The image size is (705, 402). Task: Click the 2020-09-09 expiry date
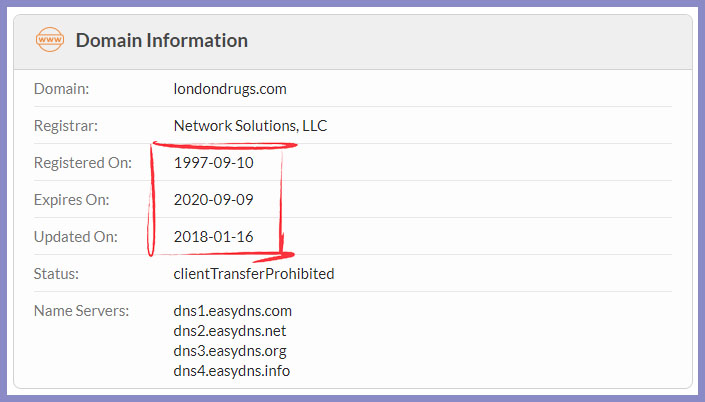coord(214,200)
